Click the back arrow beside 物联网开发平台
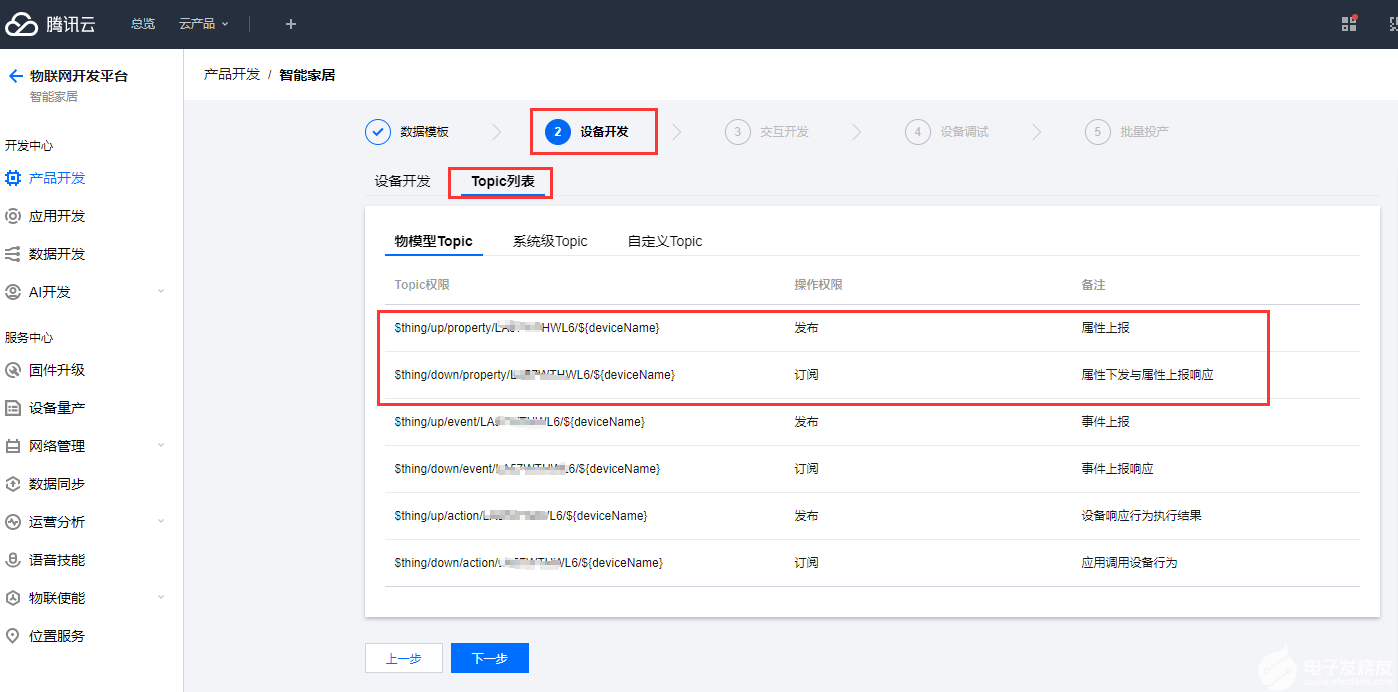The image size is (1398, 692). click(15, 76)
